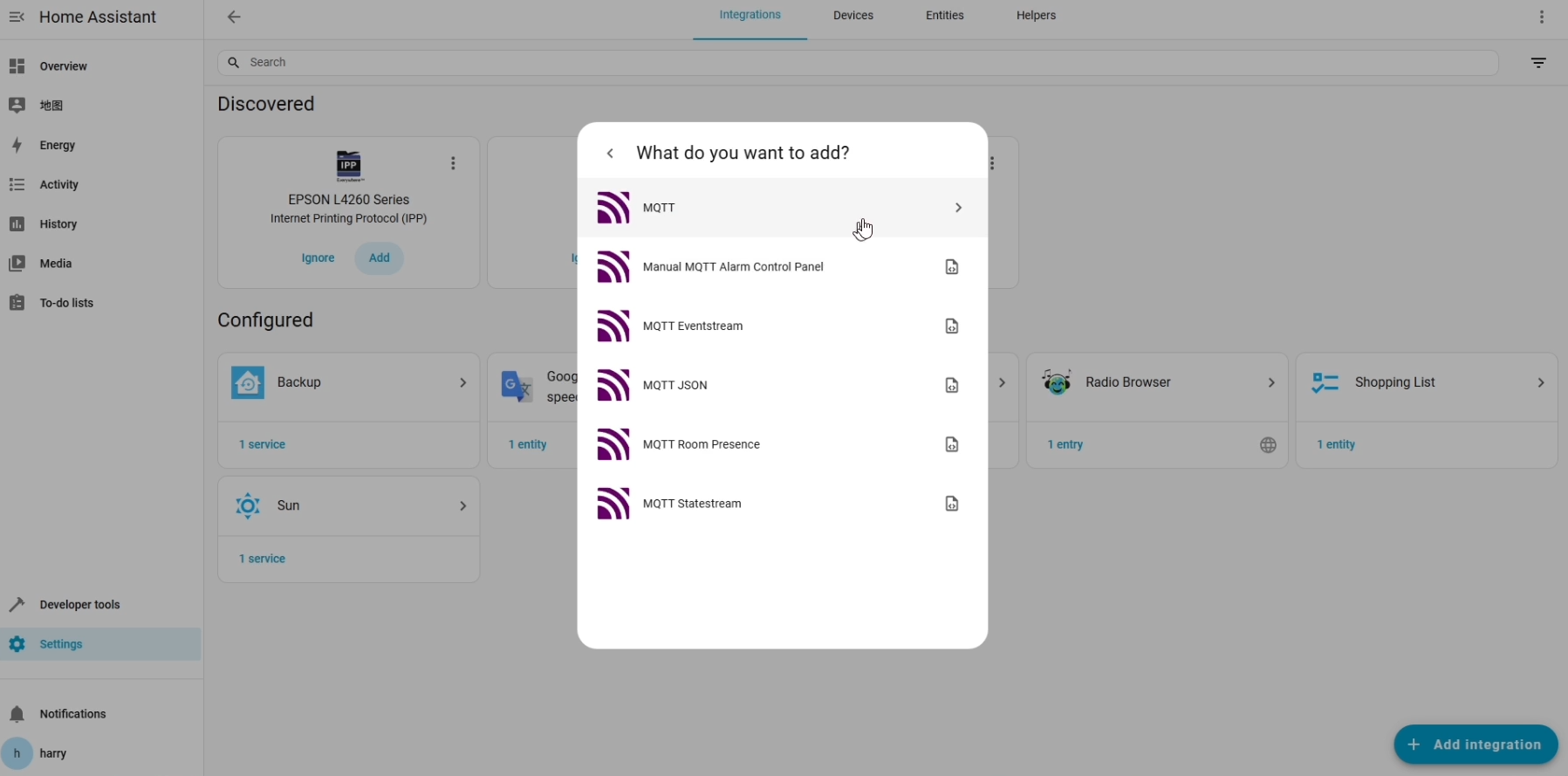Open Notifications bell in the sidebar
This screenshot has width=1568, height=776.
pyautogui.click(x=17, y=714)
